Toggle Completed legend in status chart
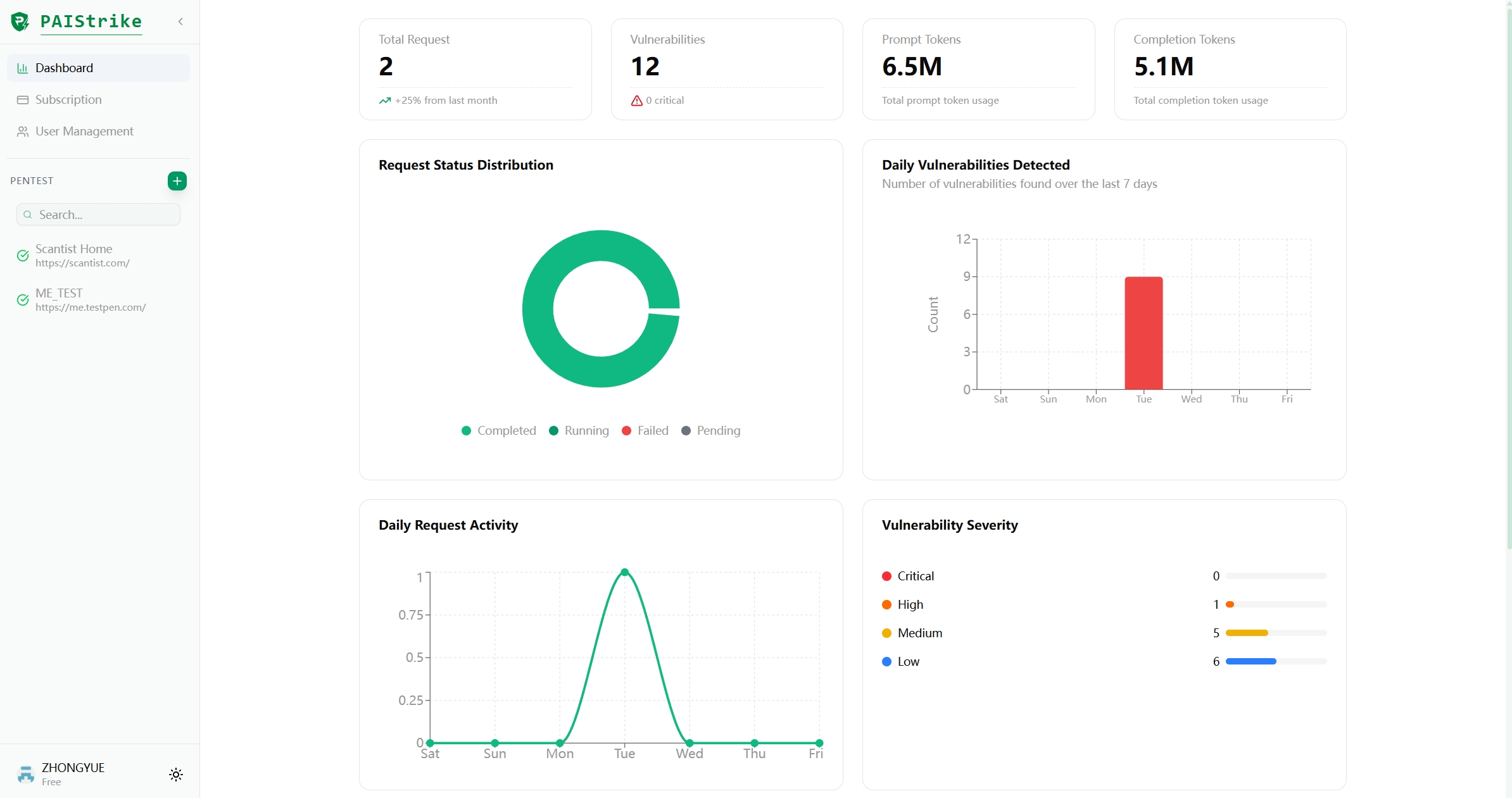 click(x=499, y=431)
